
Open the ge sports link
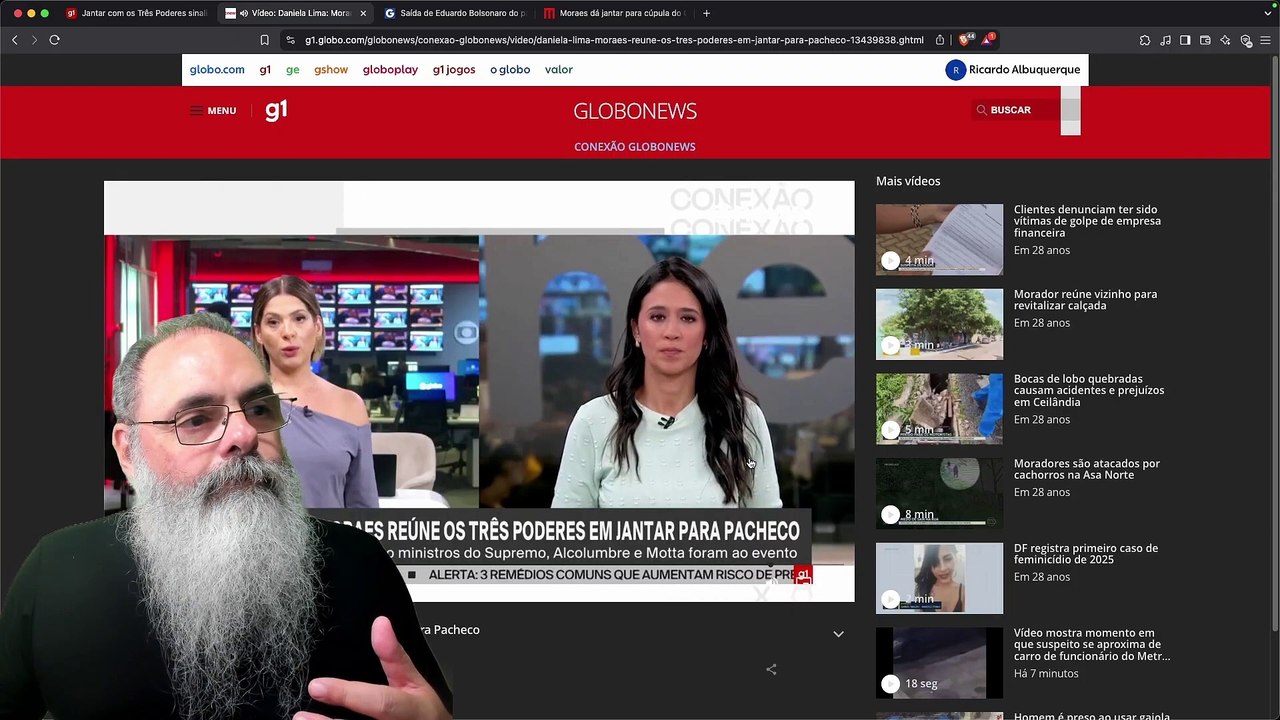coord(292,70)
